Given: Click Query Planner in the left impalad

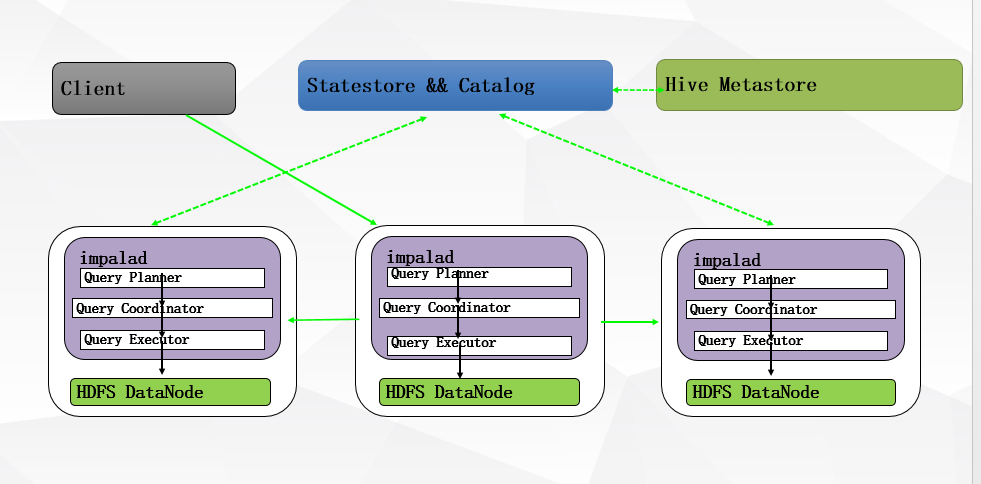Looking at the screenshot, I should 172,278.
